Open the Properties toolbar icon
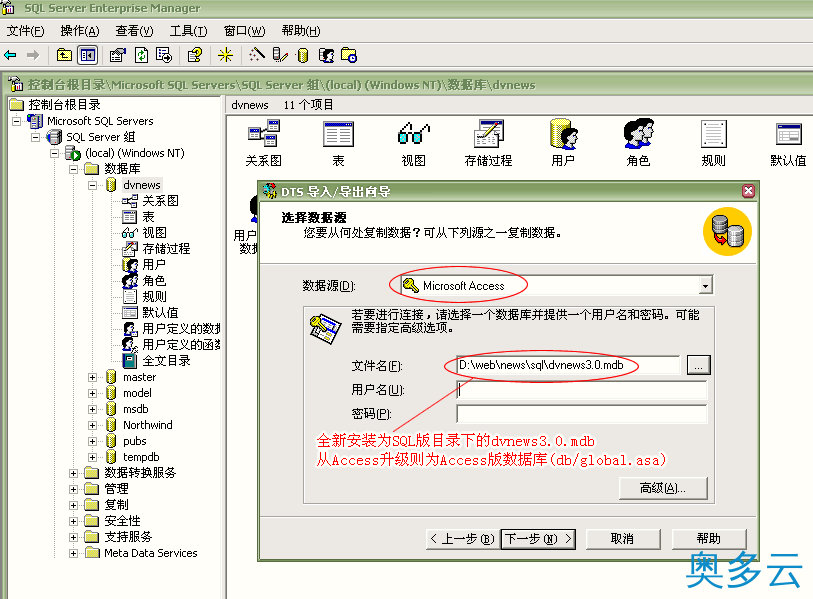813x599 pixels. [x=118, y=55]
